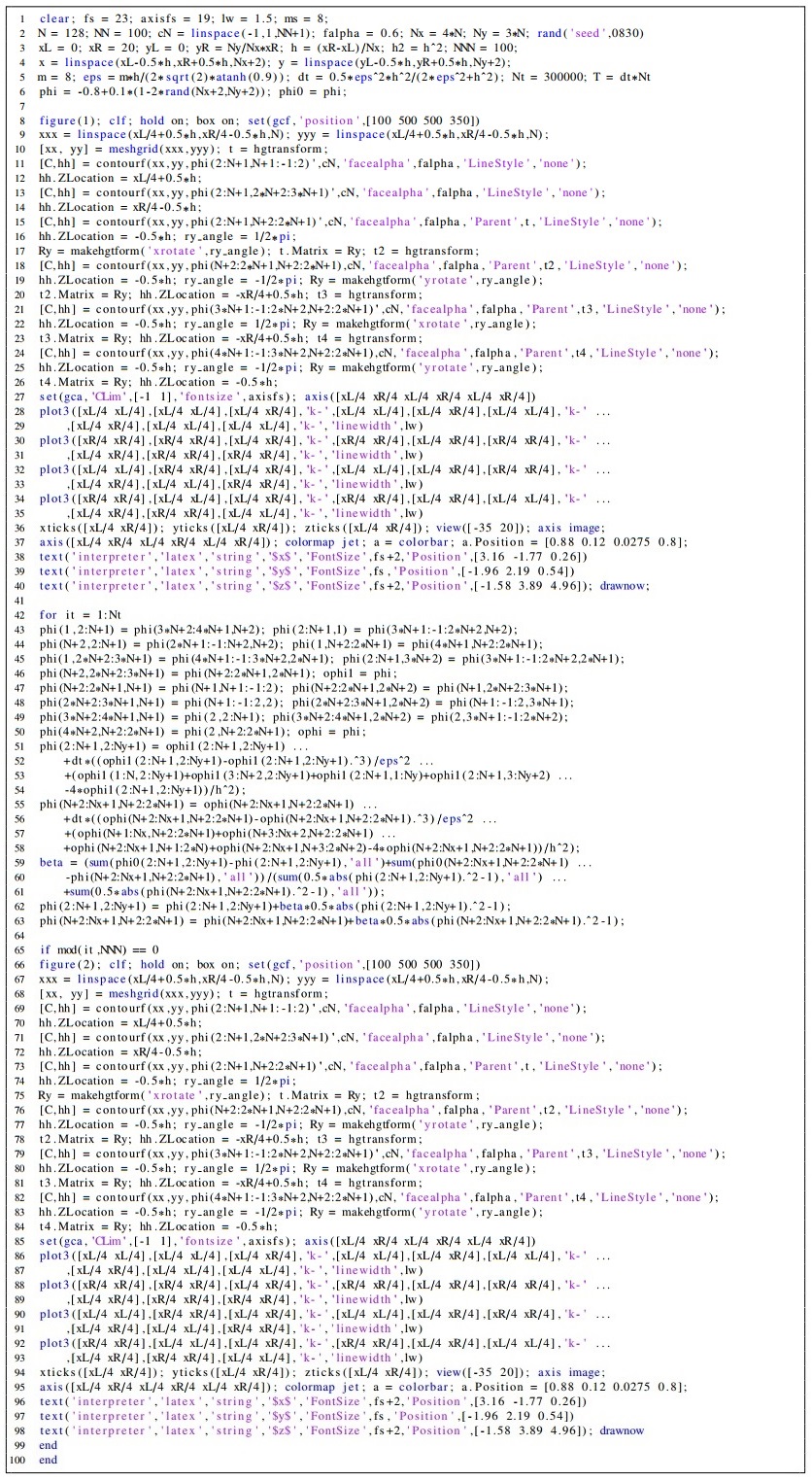The width and height of the screenshot is (812, 1481).
Task: Click the 'for' keyword on line 42
Action: point(48,615)
